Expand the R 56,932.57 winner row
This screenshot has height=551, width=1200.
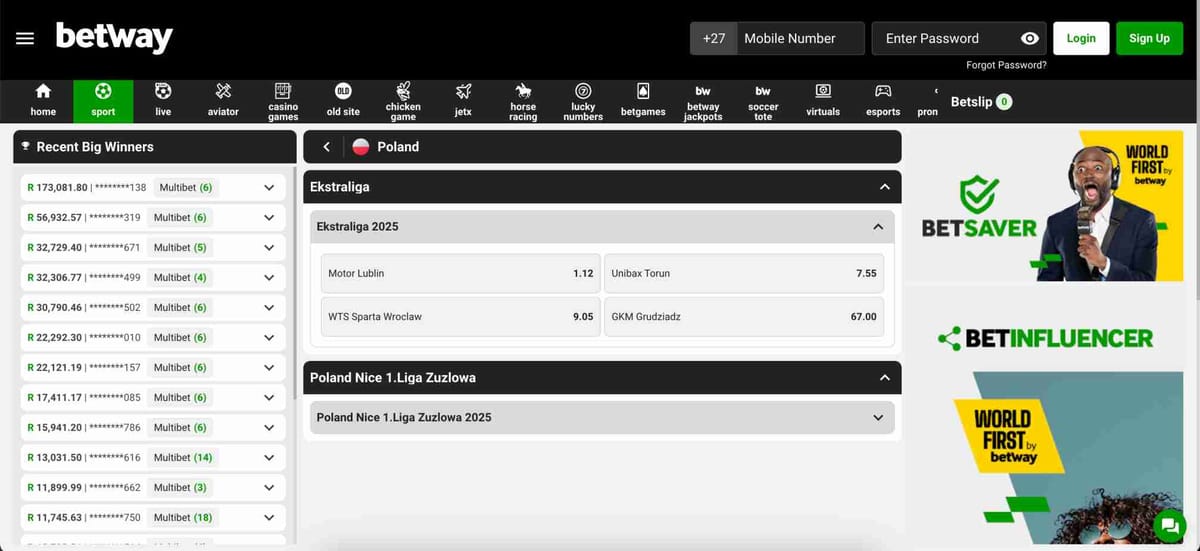pyautogui.click(x=269, y=217)
